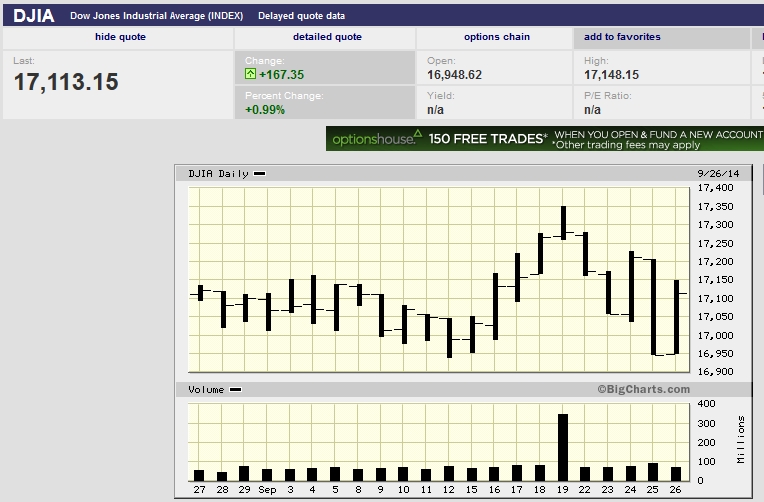Click the 9/26/14 date above the chart
This screenshot has width=764, height=502.
click(x=715, y=174)
